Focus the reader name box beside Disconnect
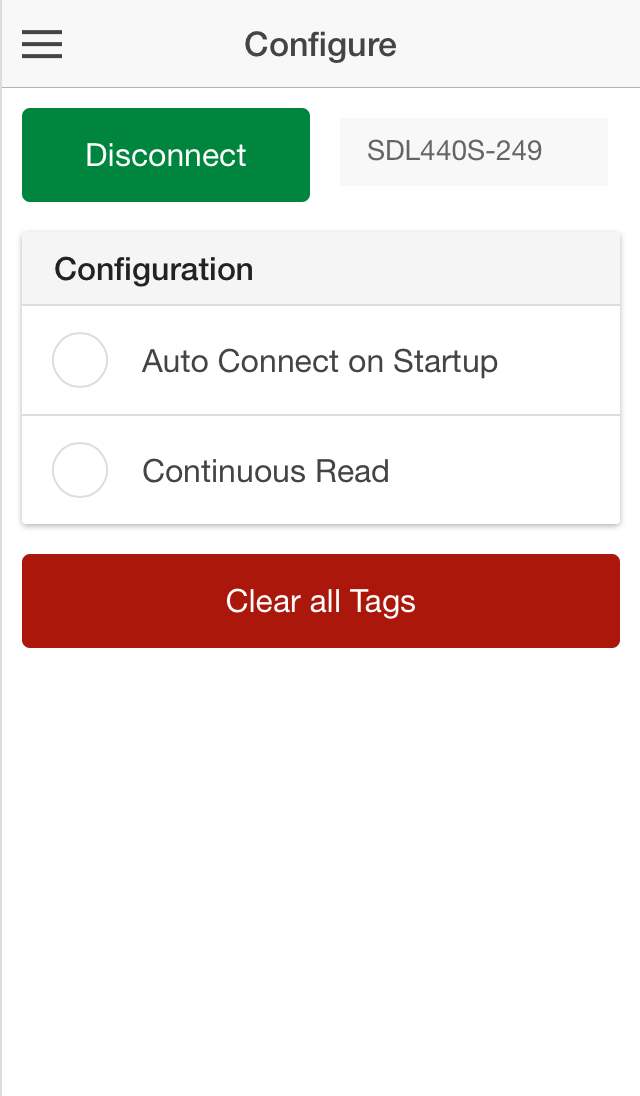This screenshot has width=640, height=1096. (473, 152)
